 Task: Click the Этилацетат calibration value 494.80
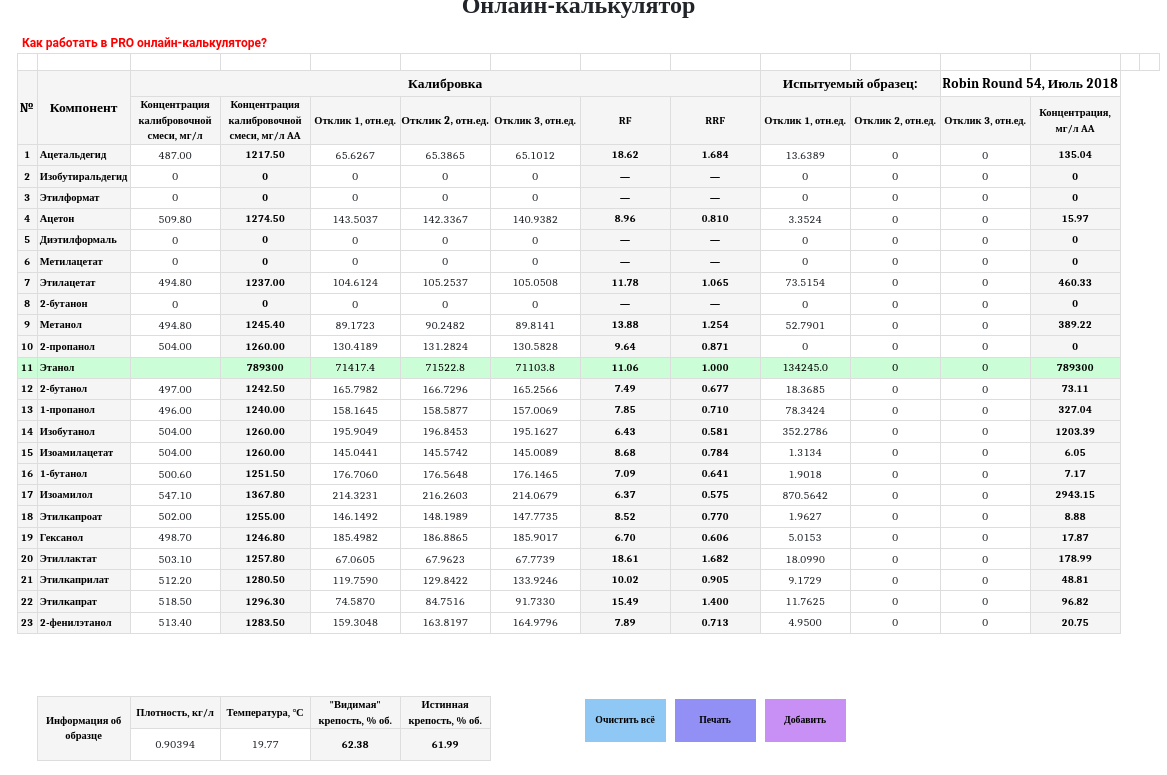pos(175,283)
